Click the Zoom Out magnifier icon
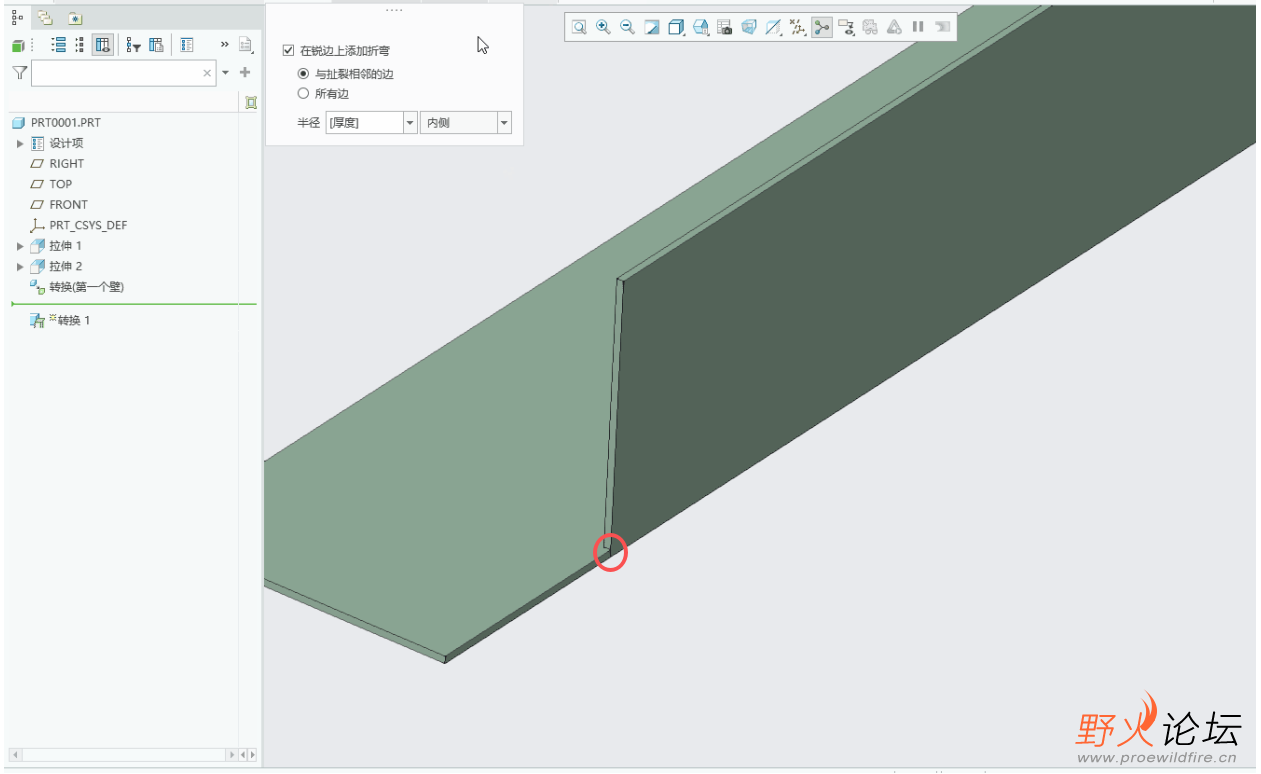The width and height of the screenshot is (1261, 774). [627, 27]
